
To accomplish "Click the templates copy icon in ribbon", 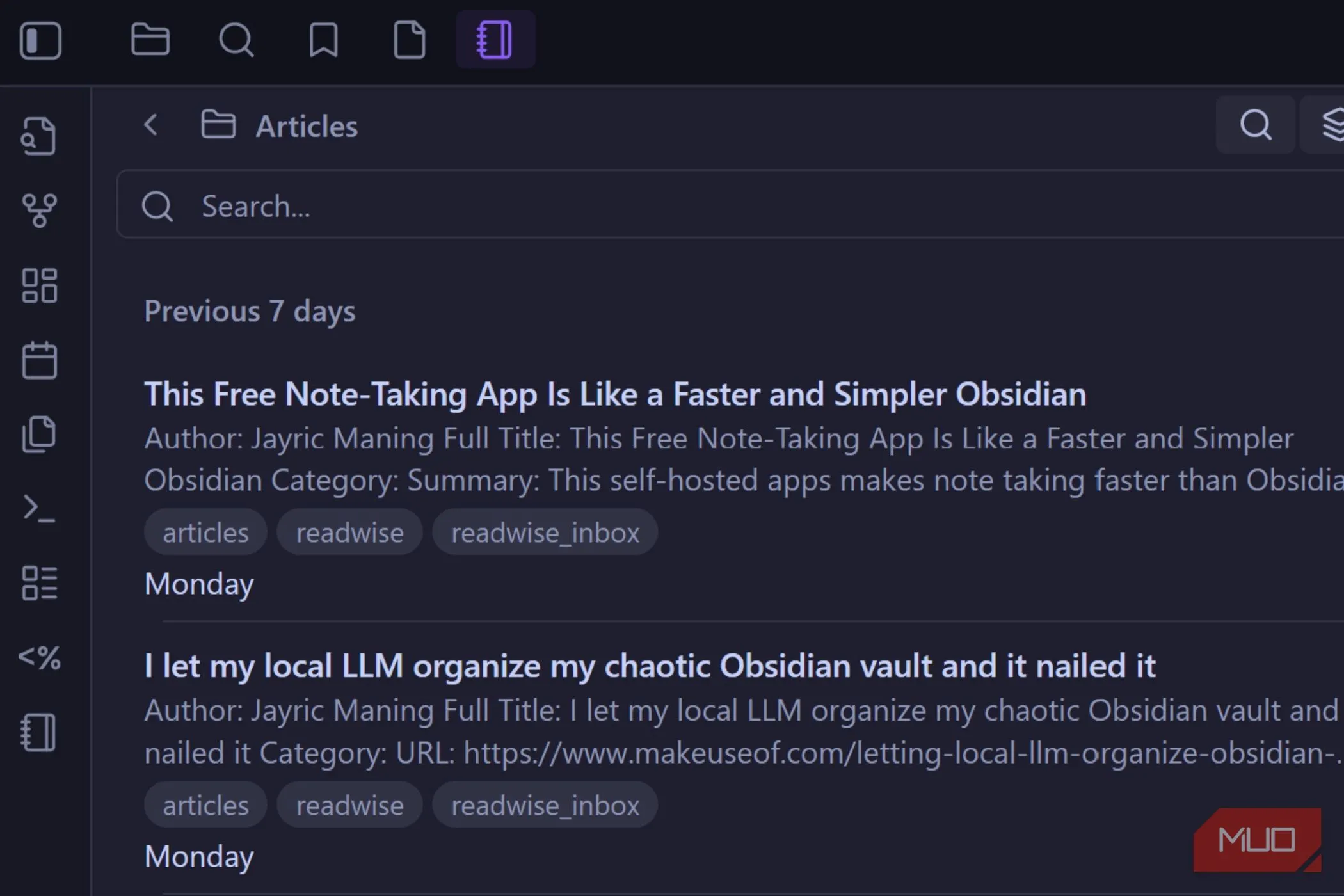I will click(x=39, y=435).
